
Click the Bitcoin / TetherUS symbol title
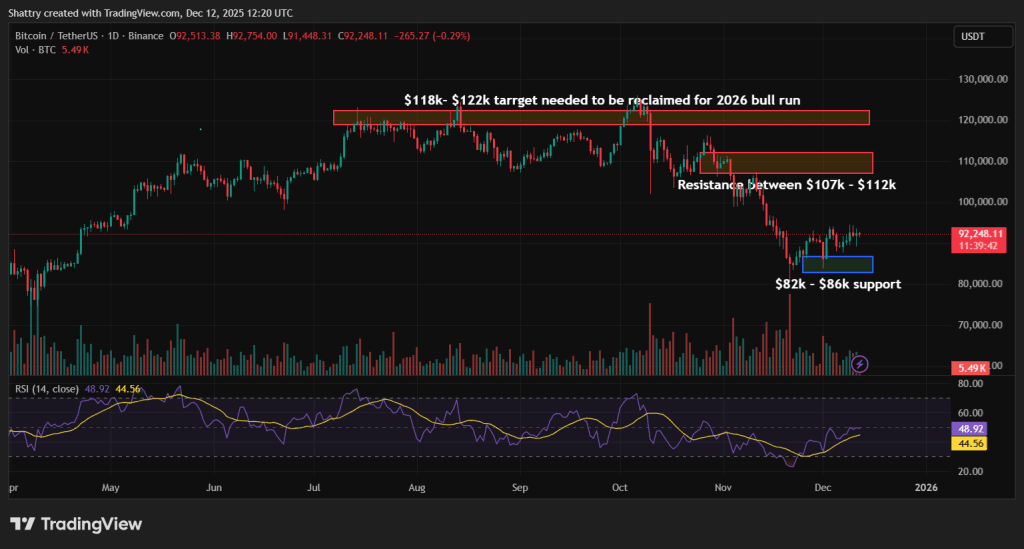56,36
